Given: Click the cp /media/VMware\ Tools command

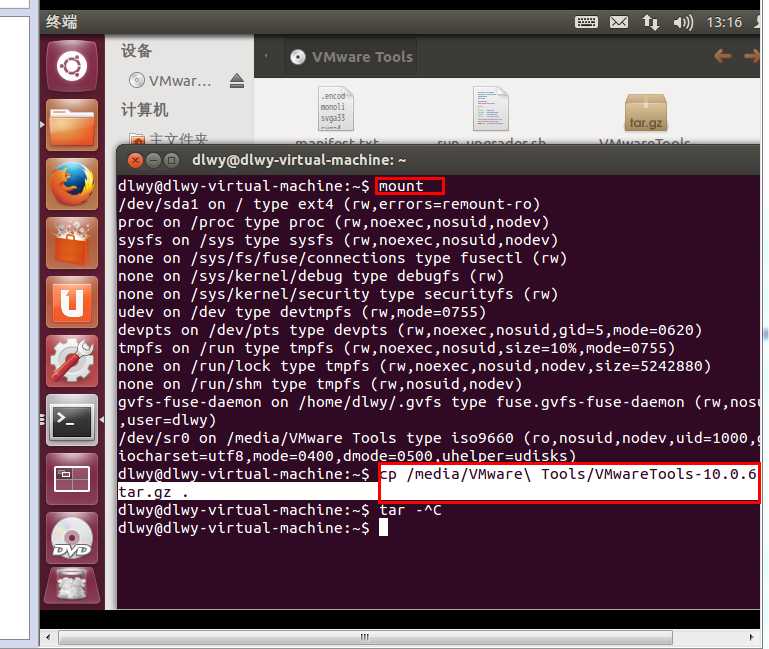Looking at the screenshot, I should 569,474.
